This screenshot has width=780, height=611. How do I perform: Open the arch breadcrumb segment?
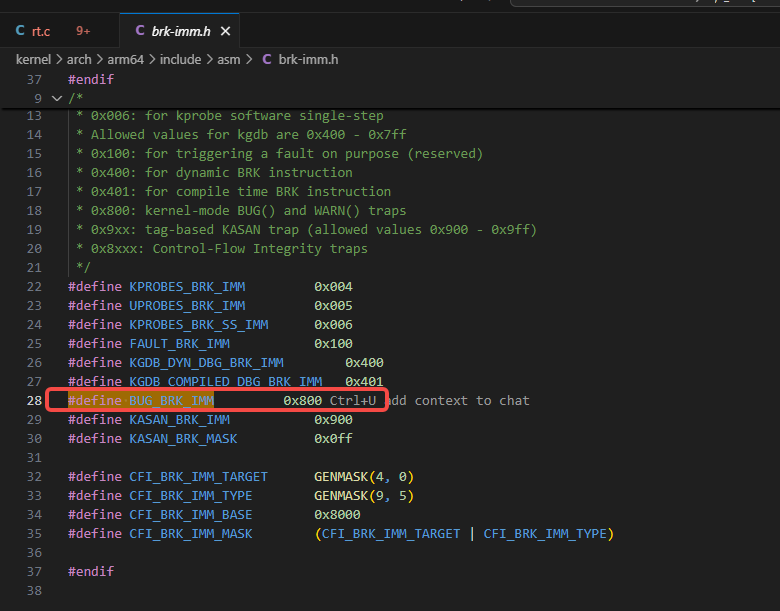[79, 60]
